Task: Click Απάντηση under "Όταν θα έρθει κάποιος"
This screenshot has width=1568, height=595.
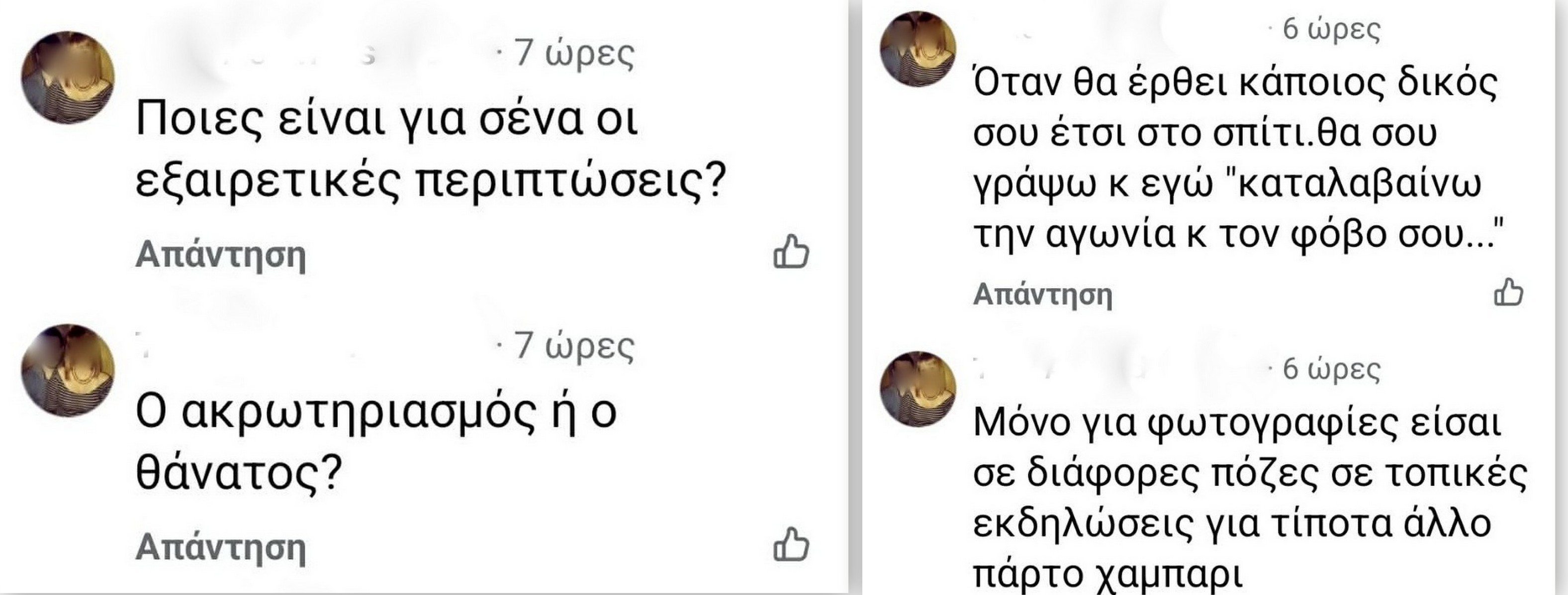Action: (x=1043, y=294)
